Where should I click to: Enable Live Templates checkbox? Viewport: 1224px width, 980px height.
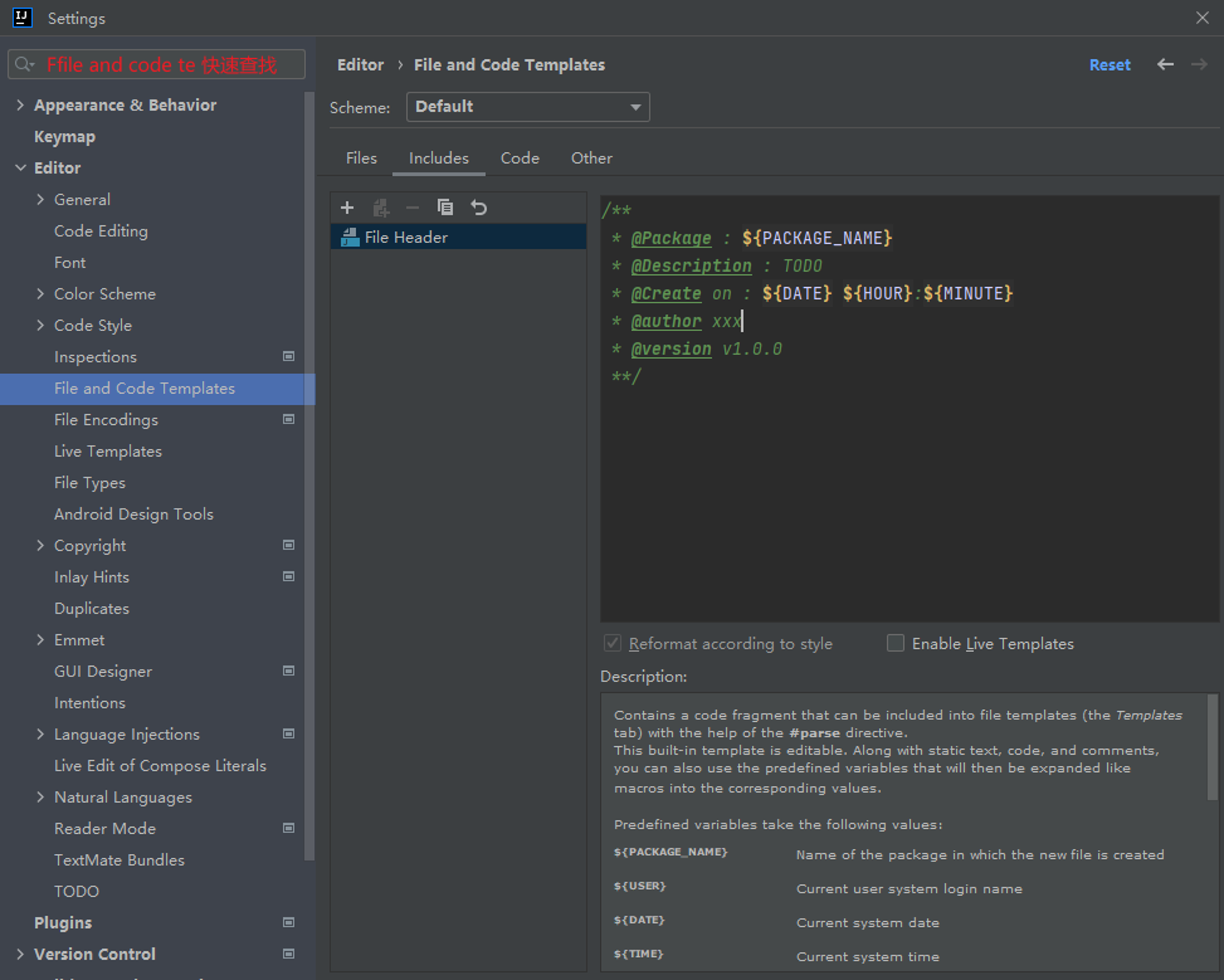click(x=895, y=643)
